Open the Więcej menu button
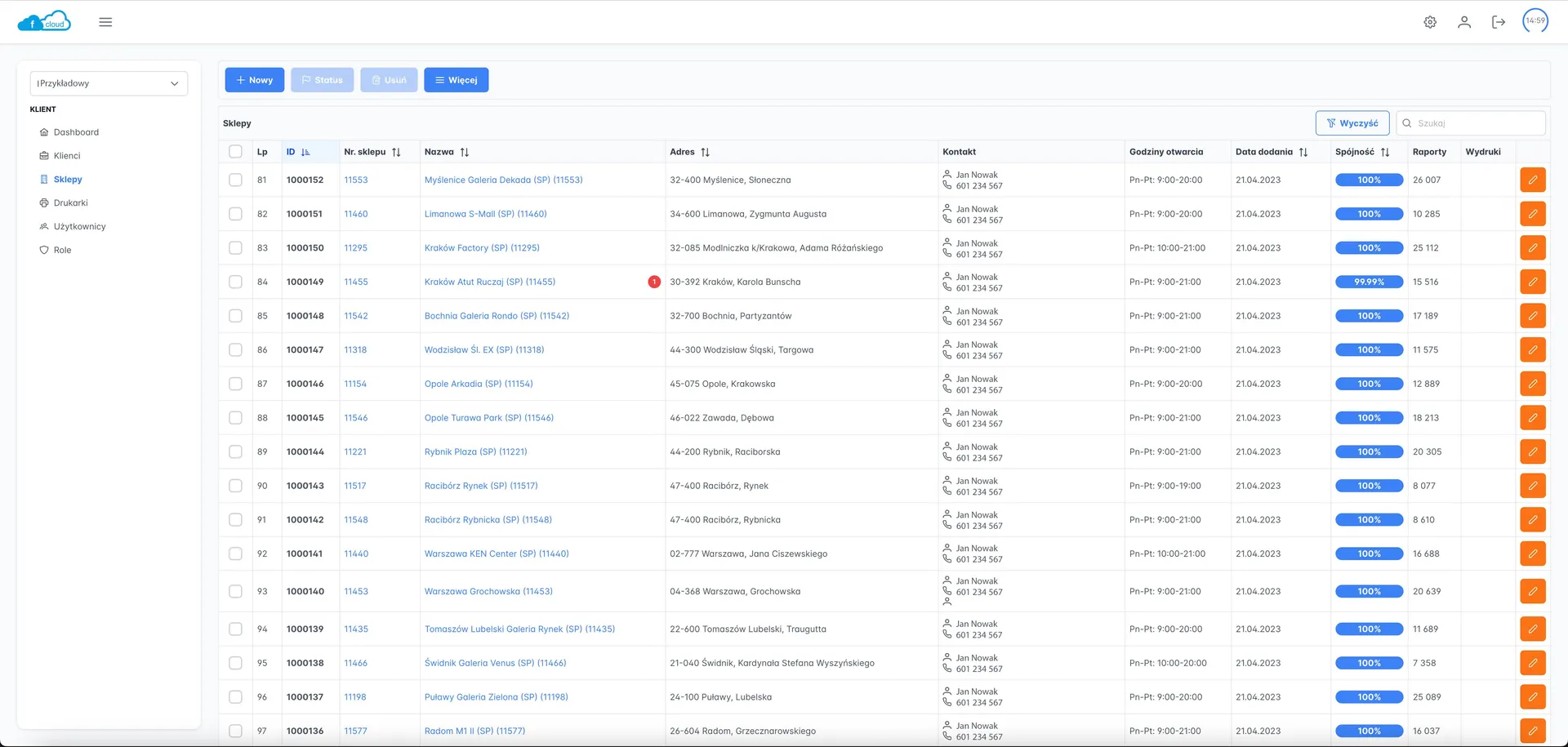This screenshot has width=1568, height=747. [x=456, y=80]
